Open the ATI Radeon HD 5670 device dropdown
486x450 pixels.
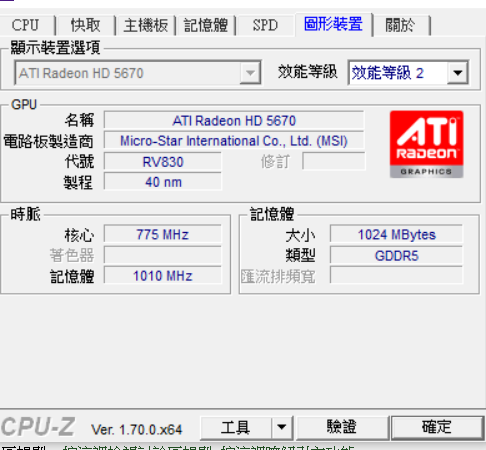click(x=138, y=73)
